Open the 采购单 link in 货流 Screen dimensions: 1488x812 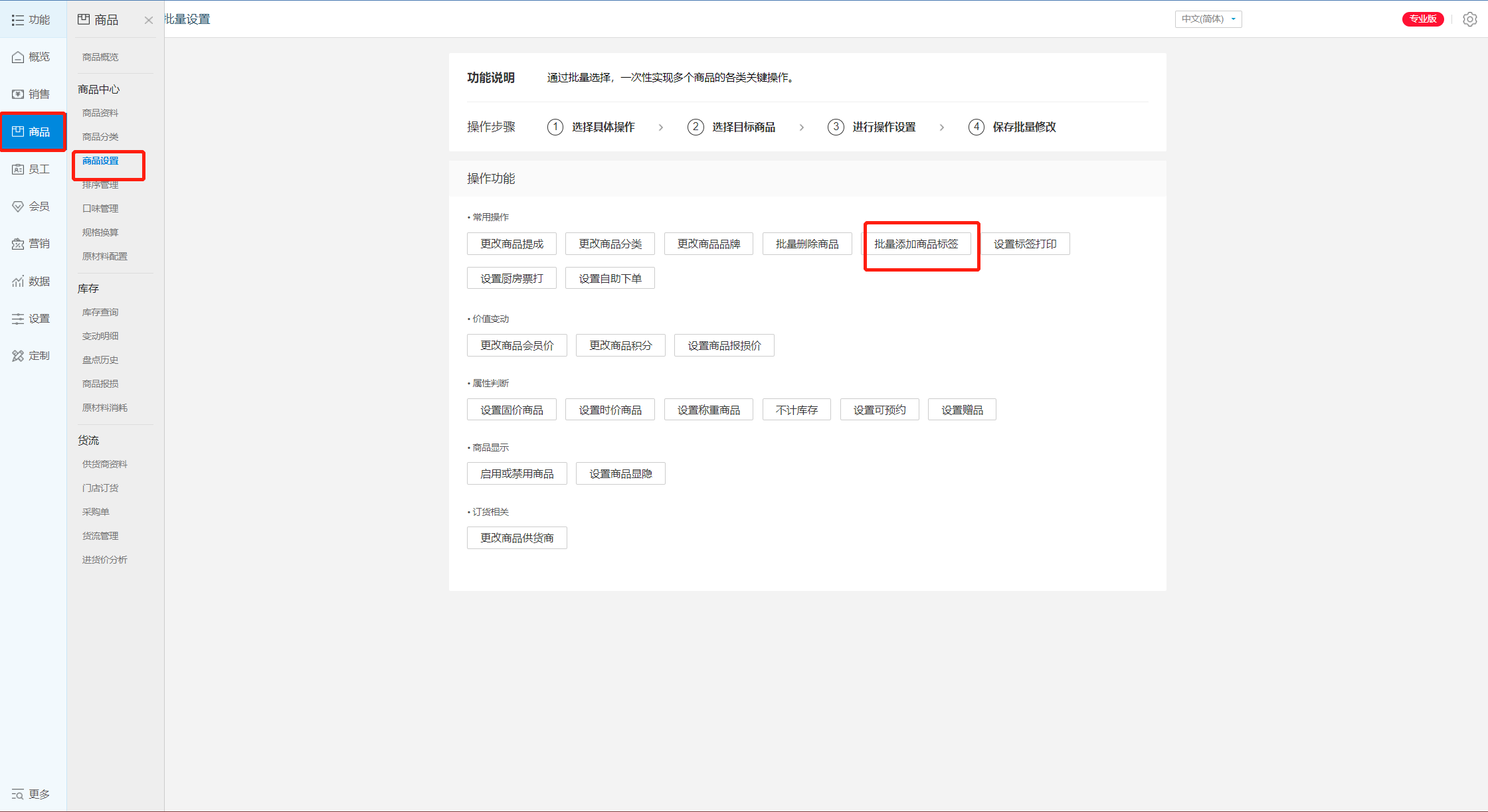(x=96, y=512)
